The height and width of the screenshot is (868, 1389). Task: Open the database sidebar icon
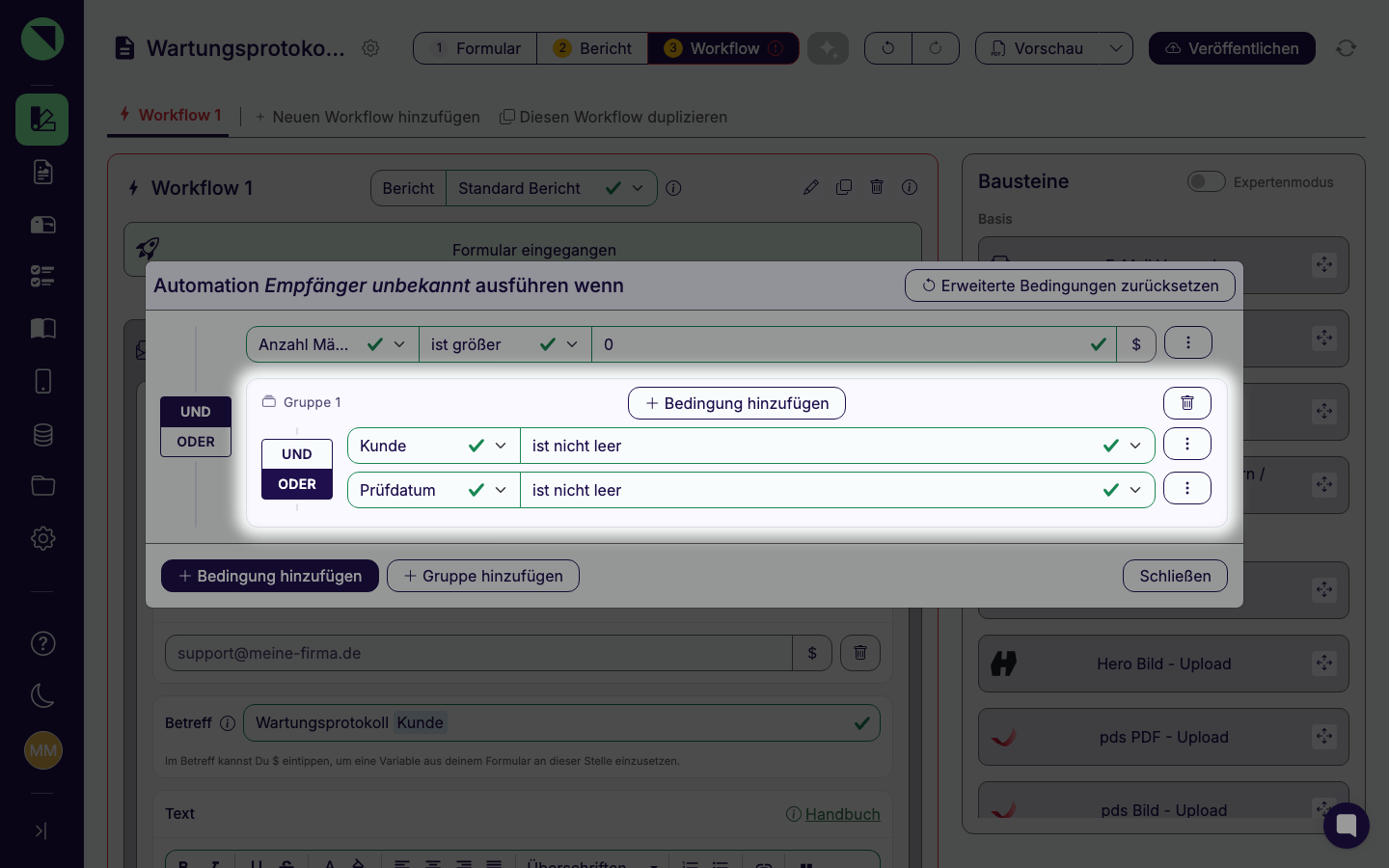(42, 434)
